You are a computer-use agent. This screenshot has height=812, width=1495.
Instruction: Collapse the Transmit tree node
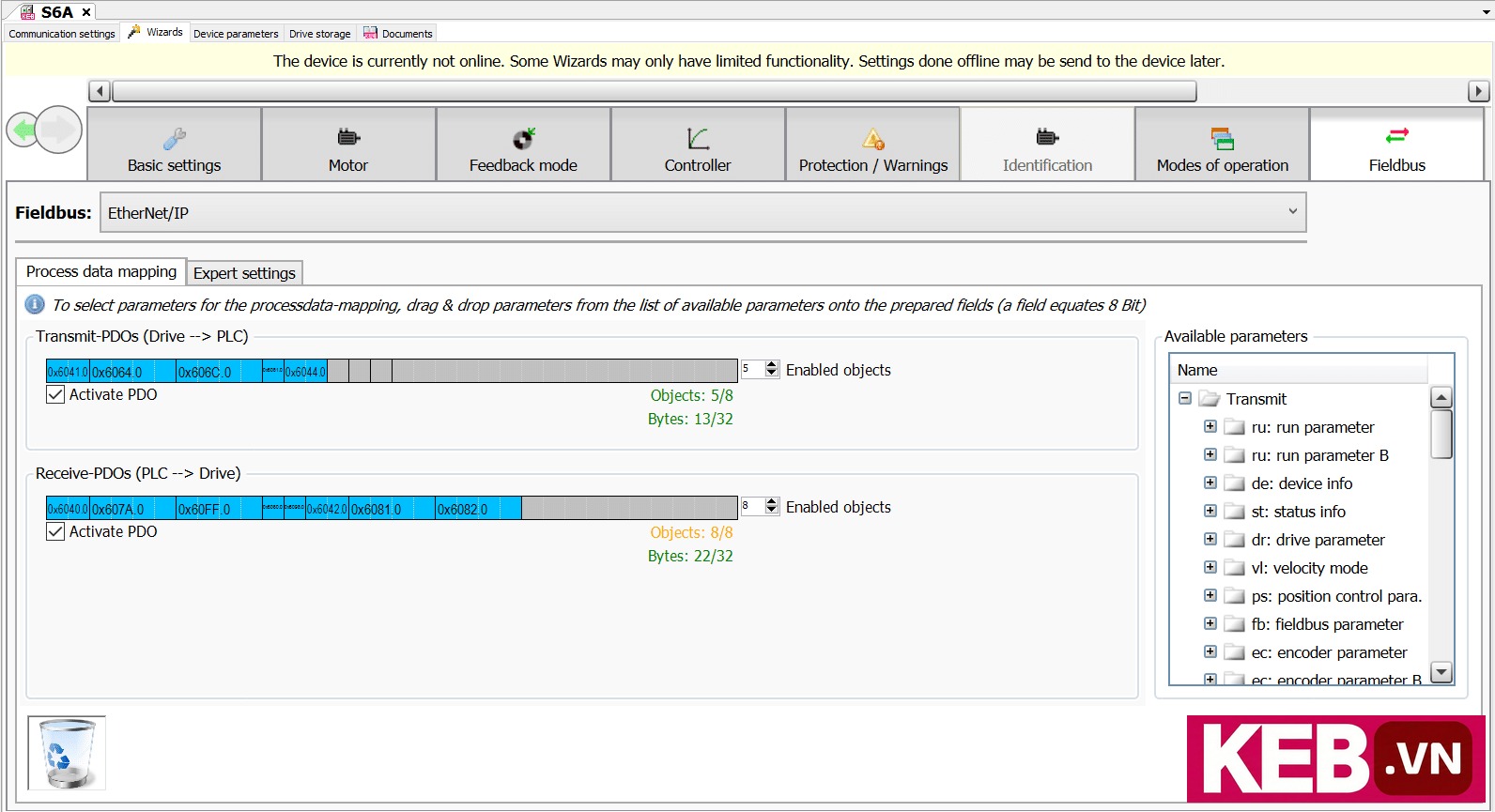(x=1185, y=398)
